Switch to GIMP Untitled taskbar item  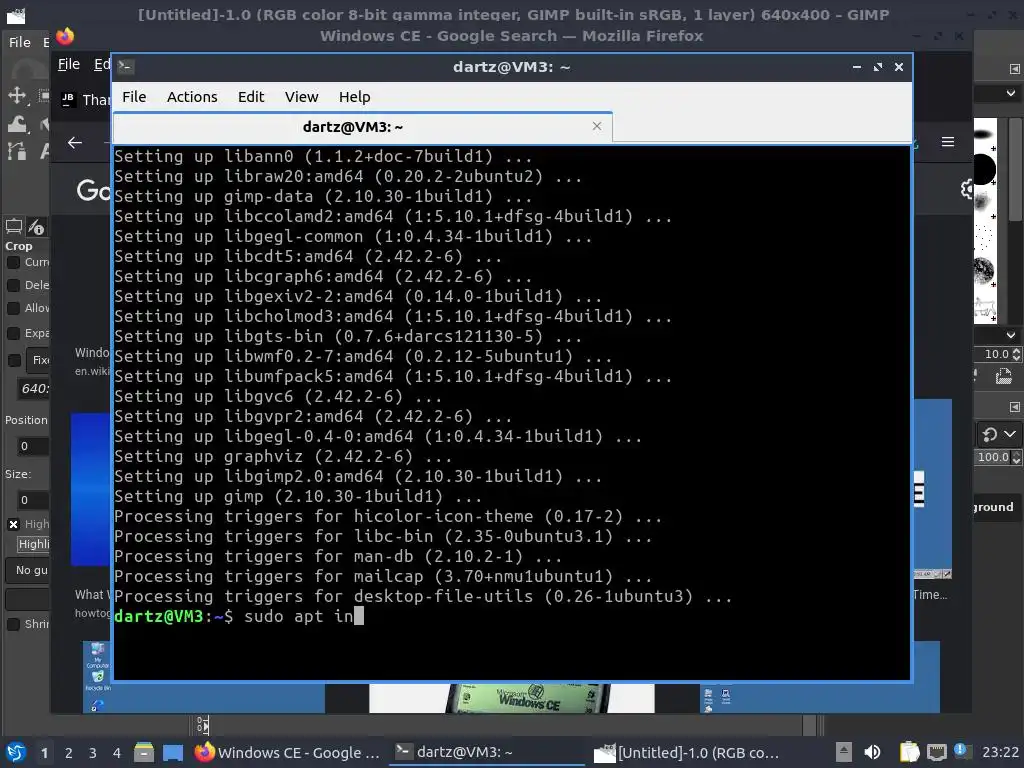point(686,752)
